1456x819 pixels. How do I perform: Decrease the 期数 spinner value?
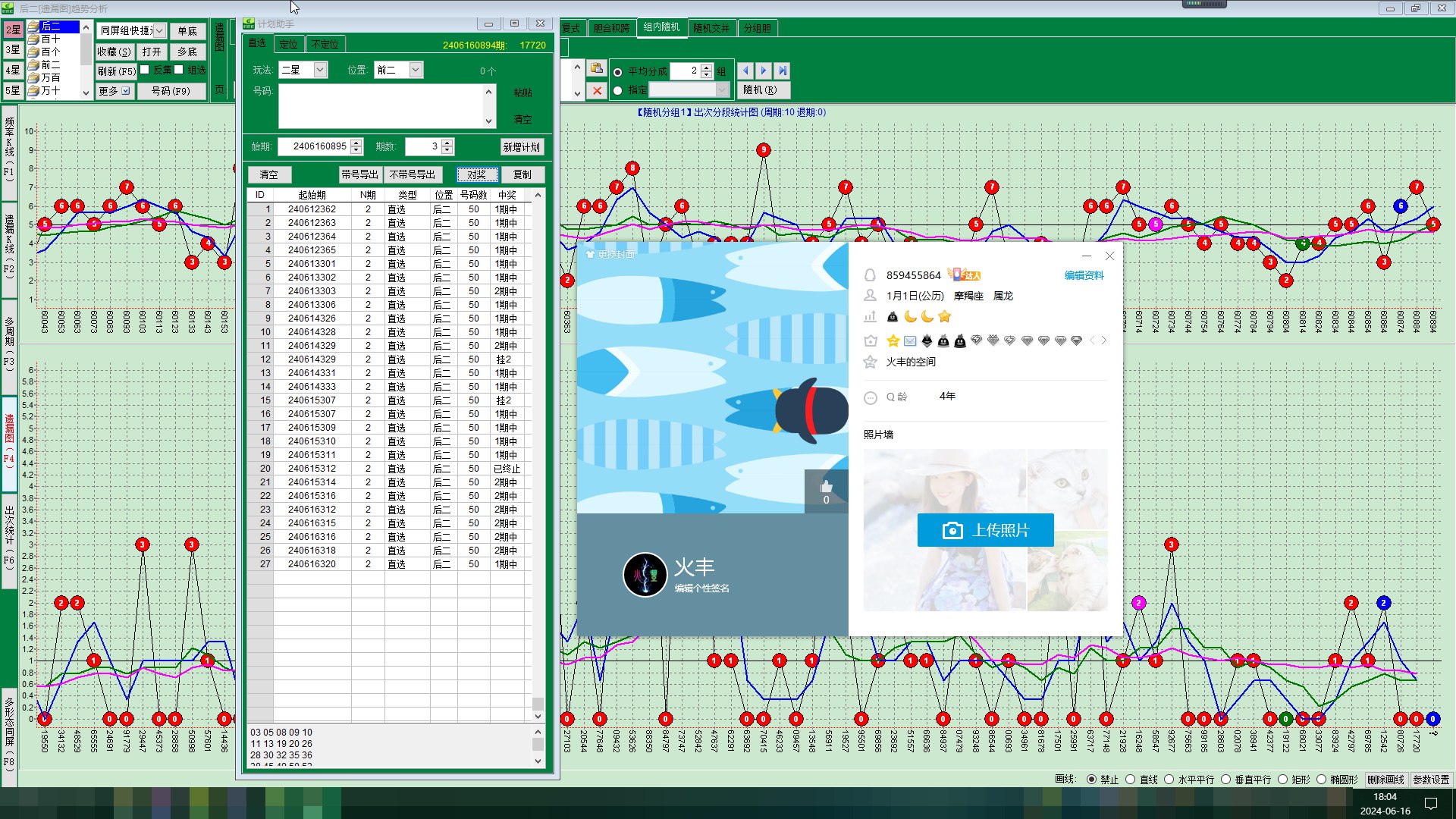pyautogui.click(x=447, y=150)
